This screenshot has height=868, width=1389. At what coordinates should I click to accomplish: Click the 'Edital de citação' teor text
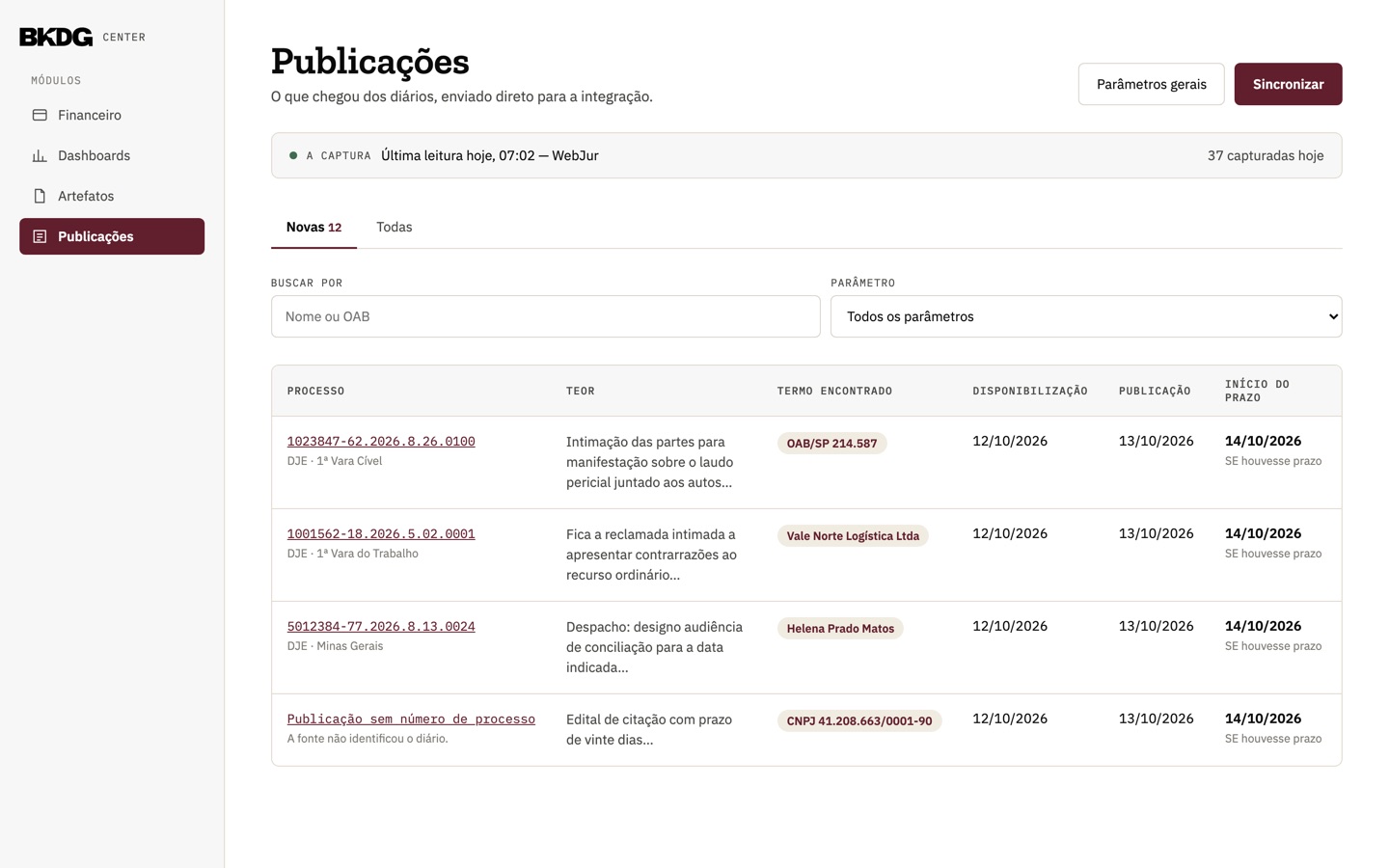(x=649, y=729)
